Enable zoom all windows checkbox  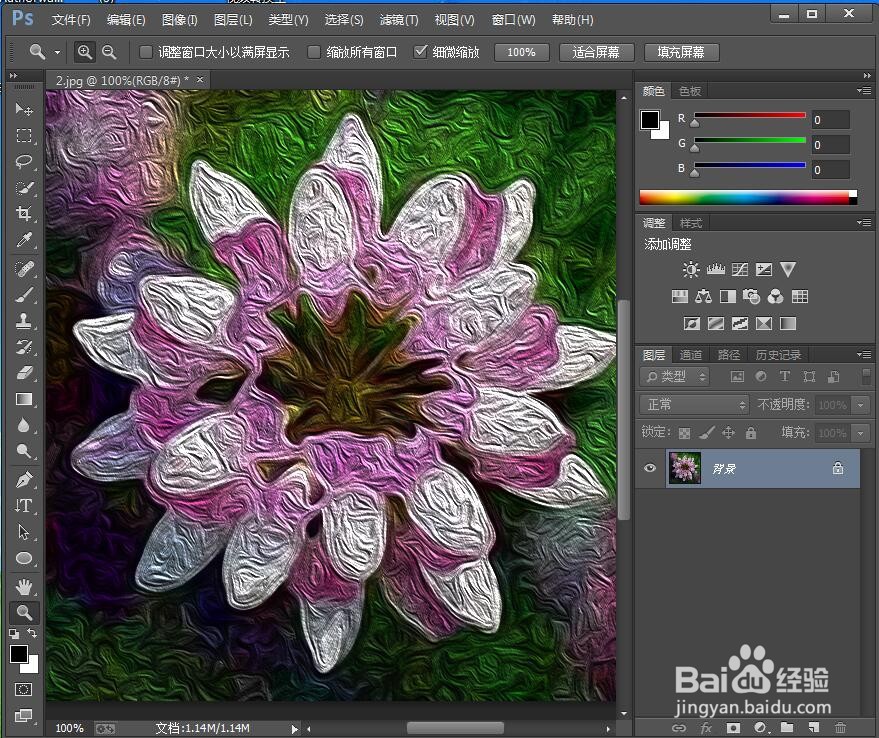314,52
